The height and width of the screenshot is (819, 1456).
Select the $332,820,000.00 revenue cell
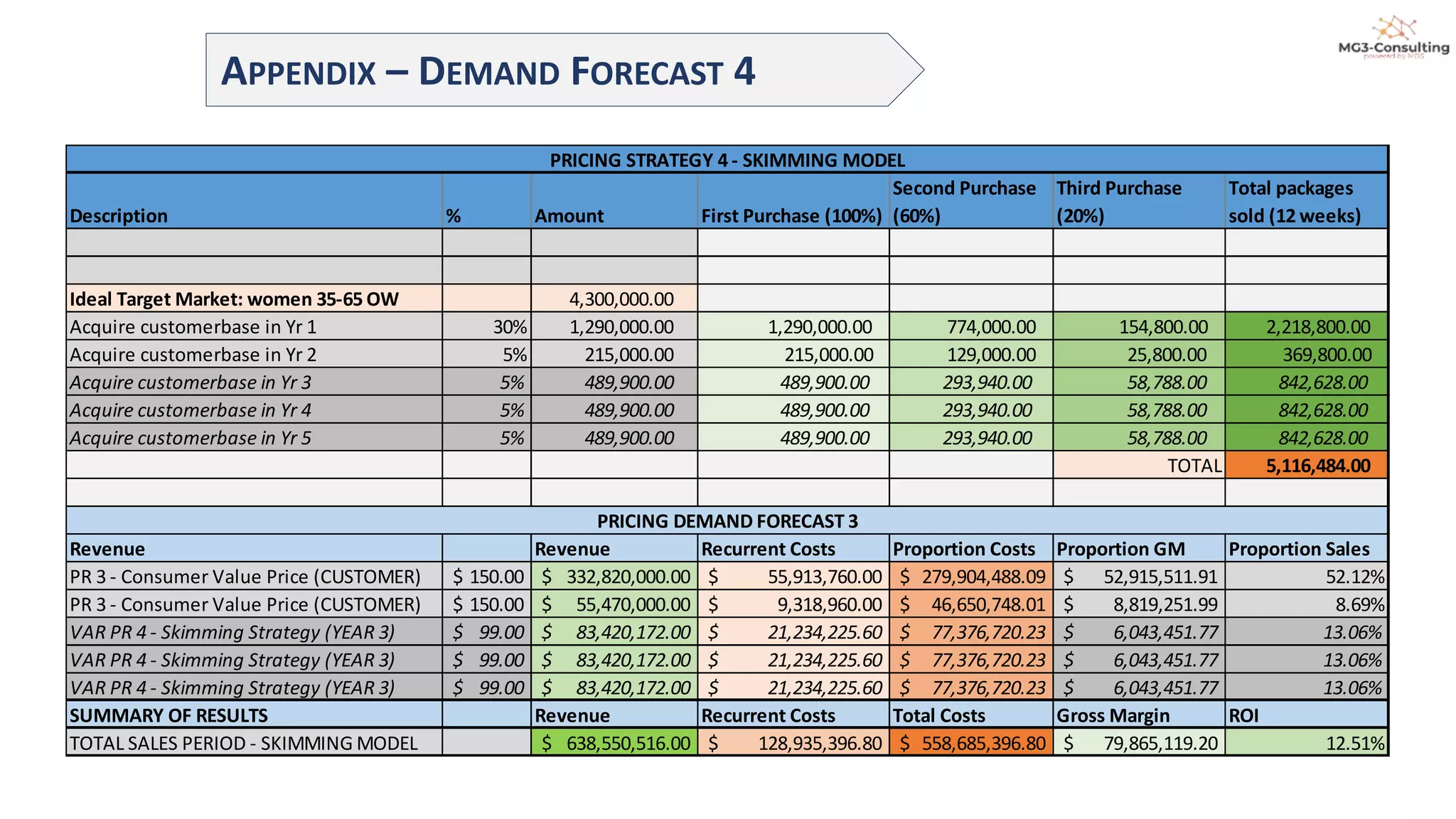tap(614, 577)
